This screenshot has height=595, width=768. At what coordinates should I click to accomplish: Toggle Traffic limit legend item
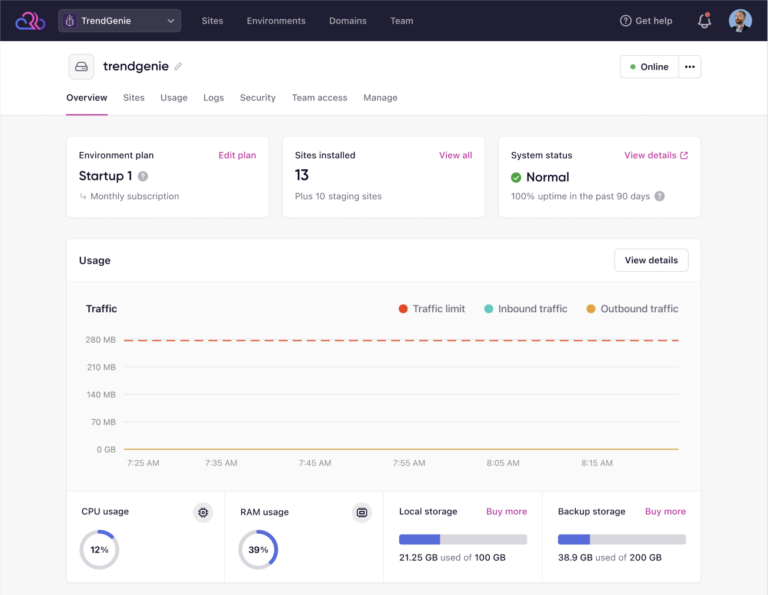(x=432, y=309)
